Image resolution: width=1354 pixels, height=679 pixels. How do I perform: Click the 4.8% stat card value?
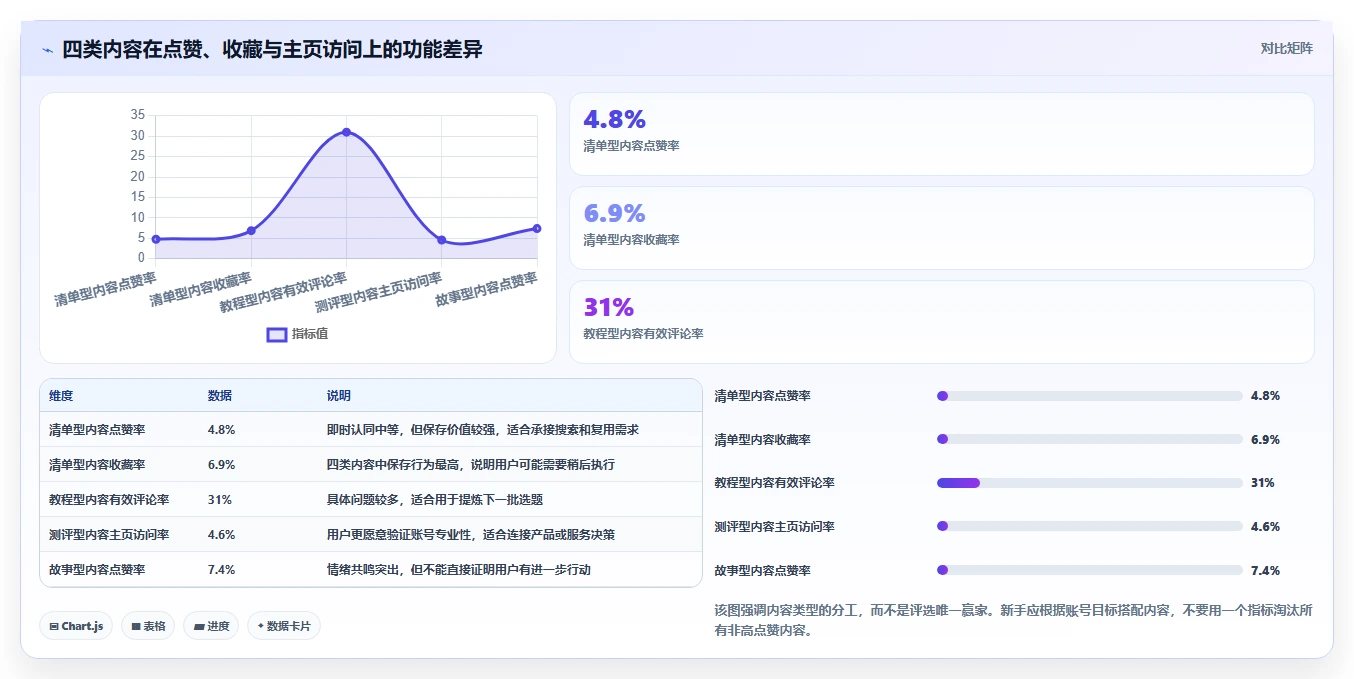tap(614, 119)
